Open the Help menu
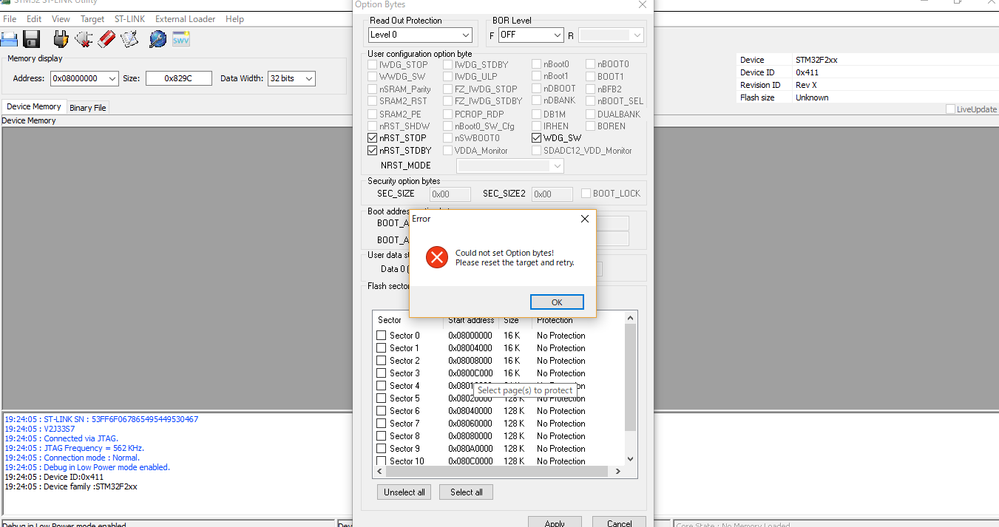 tap(234, 19)
